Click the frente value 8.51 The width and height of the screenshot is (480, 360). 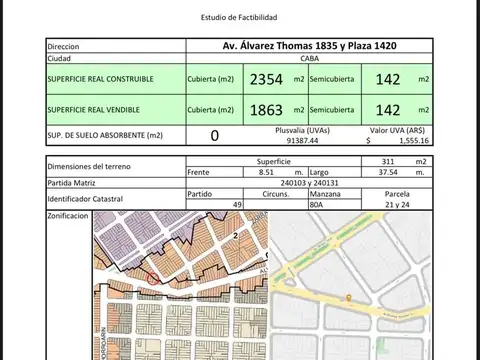coord(266,172)
